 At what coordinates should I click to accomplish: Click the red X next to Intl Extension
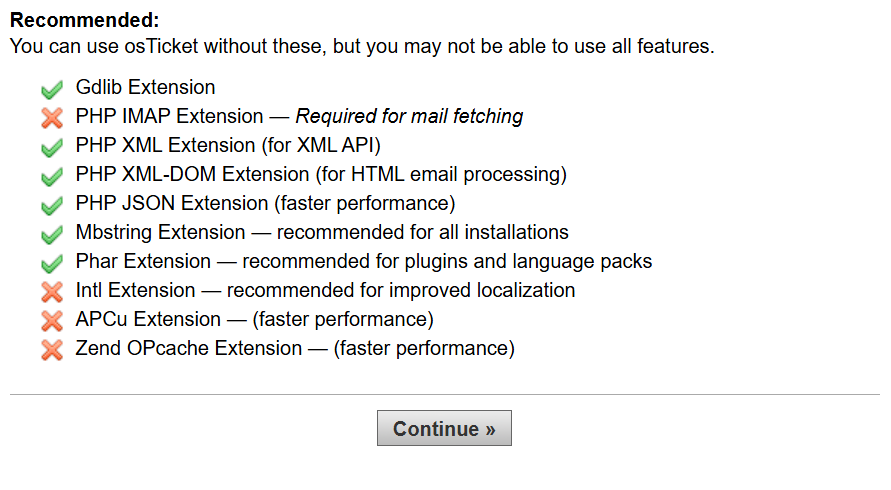52,292
